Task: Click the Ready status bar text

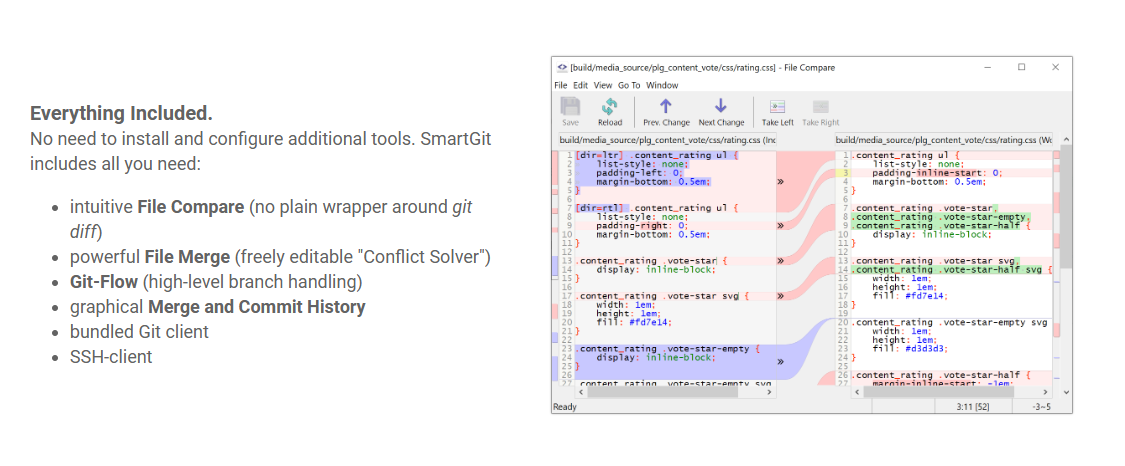Action: pos(565,406)
